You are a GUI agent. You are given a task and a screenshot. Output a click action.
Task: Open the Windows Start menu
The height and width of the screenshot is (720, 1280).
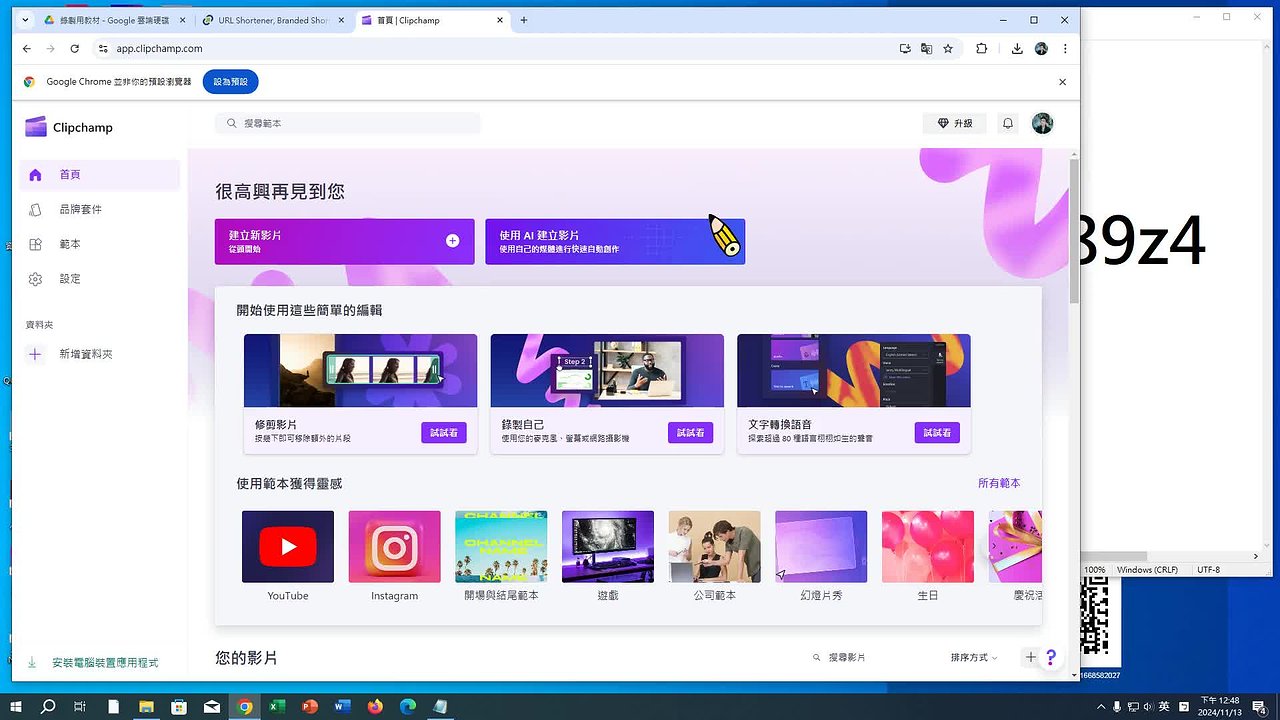(15, 706)
